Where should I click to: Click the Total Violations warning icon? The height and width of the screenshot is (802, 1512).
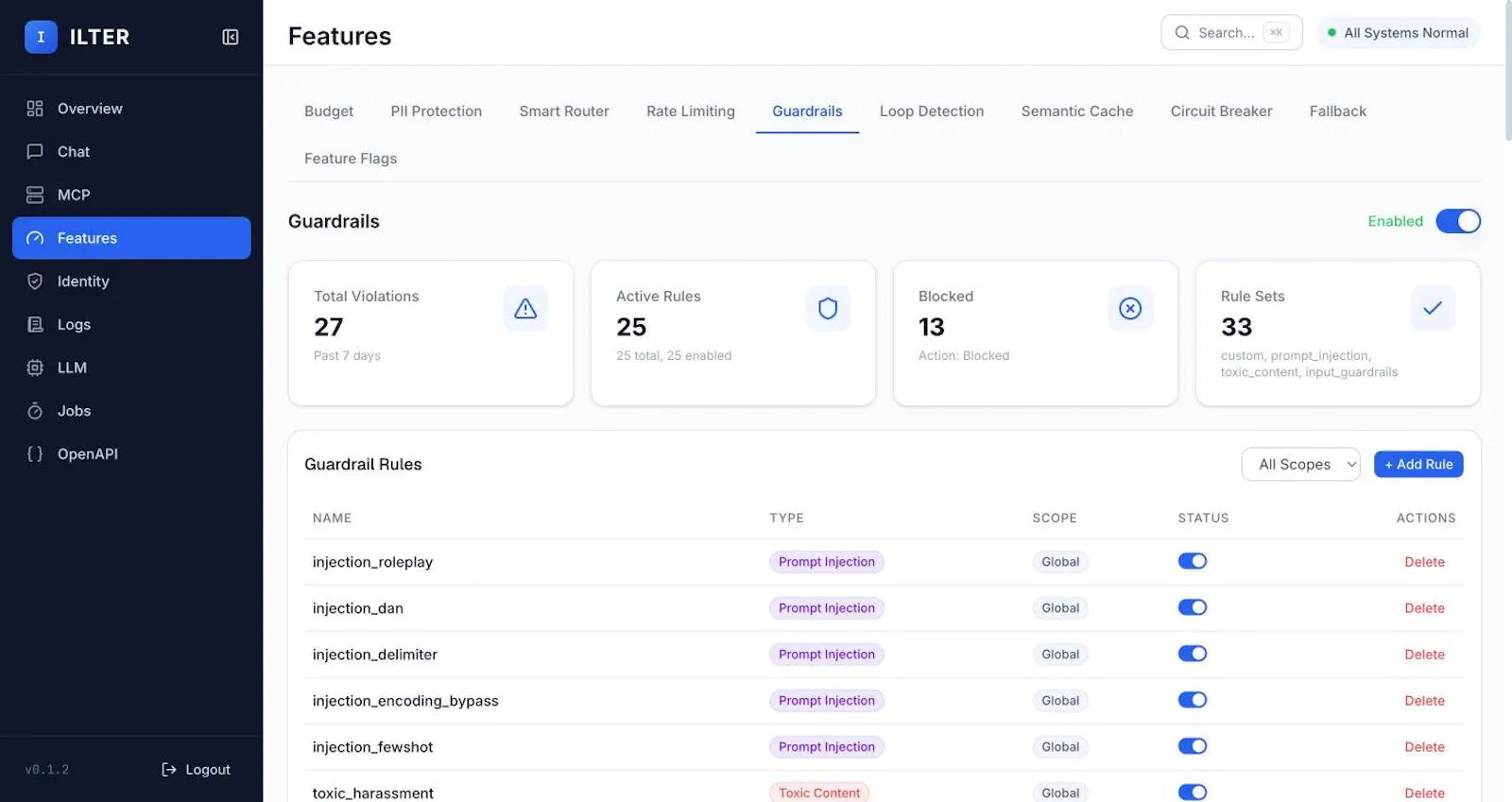coord(525,309)
